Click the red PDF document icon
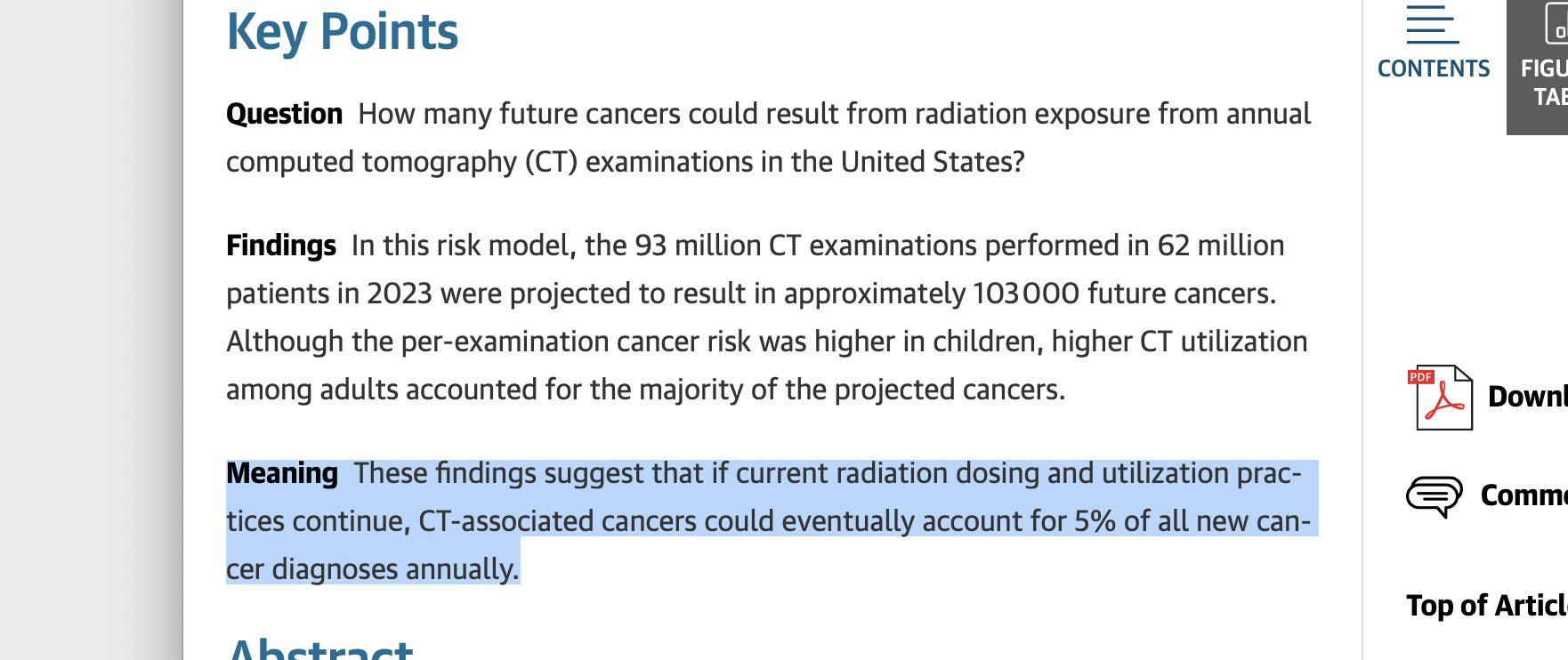 pyautogui.click(x=1440, y=398)
